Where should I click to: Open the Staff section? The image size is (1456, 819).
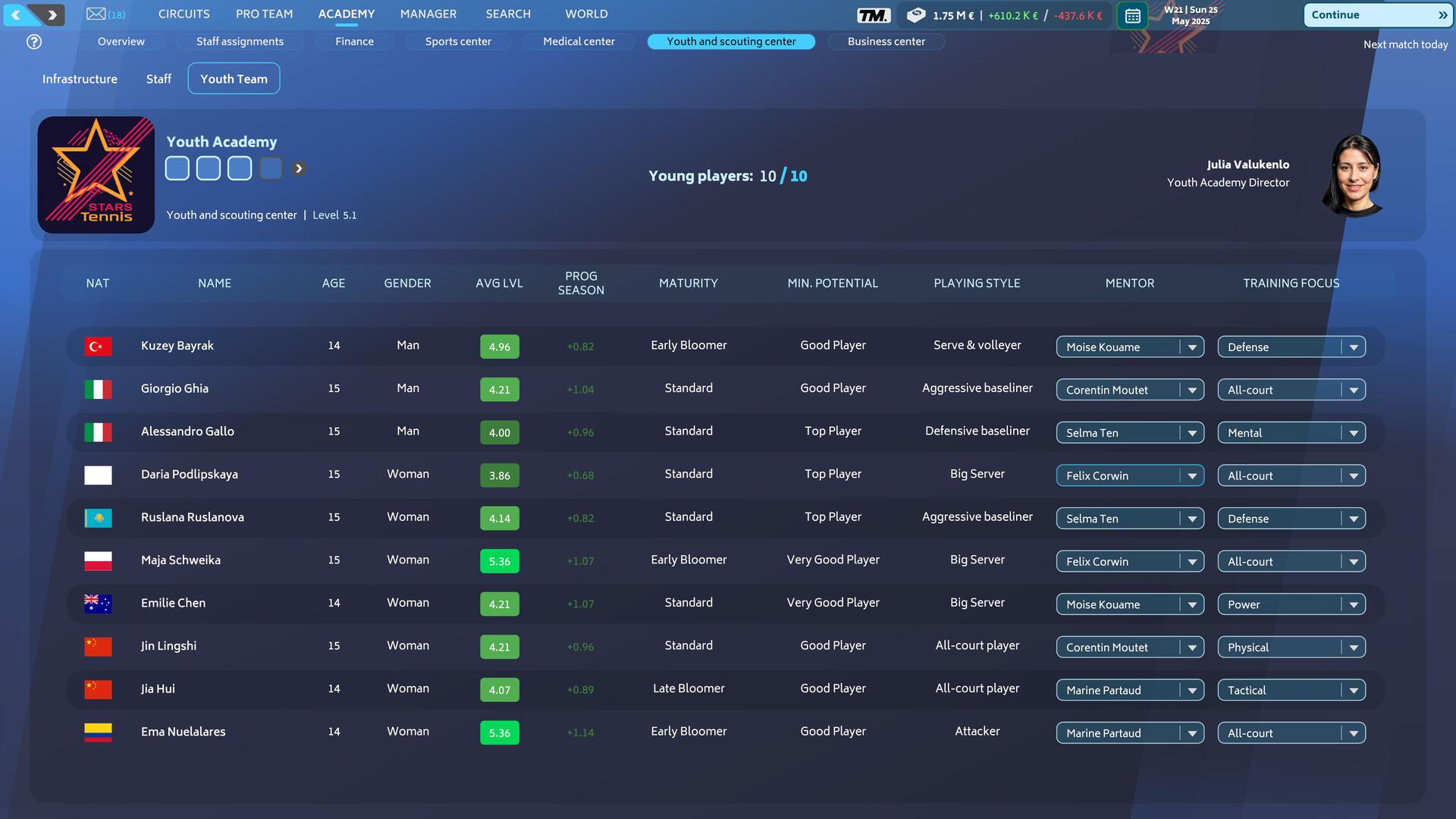158,78
